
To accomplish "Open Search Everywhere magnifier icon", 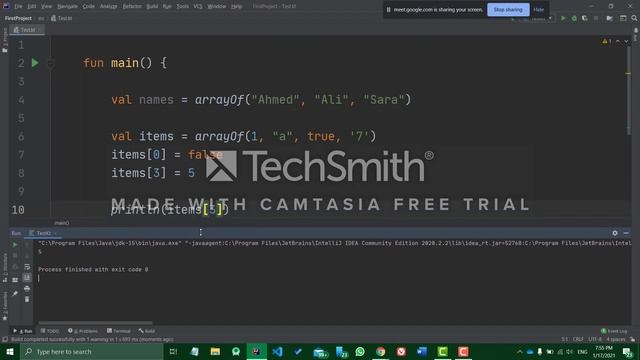I will click(x=634, y=18).
